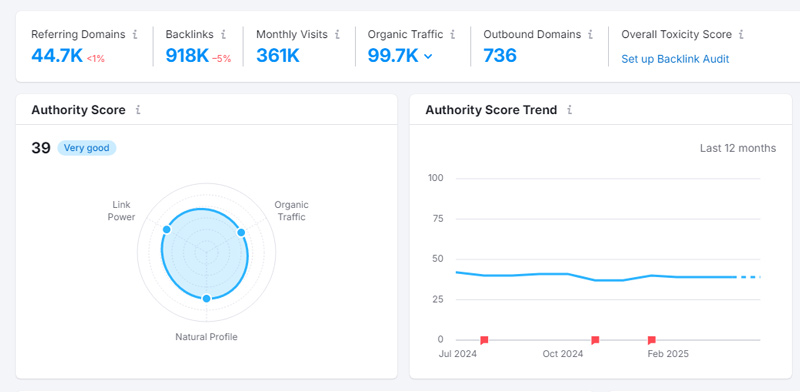
Task: Click the Authority Score value 39
Action: (41, 148)
